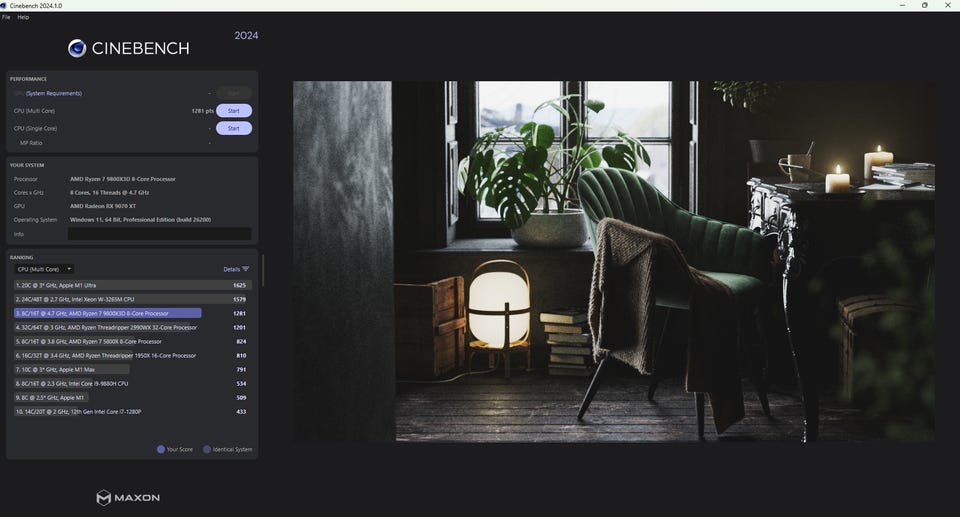Select the highlighted Ryzen 7 9800X3D ranking row
The image size is (960, 517).
[132, 313]
